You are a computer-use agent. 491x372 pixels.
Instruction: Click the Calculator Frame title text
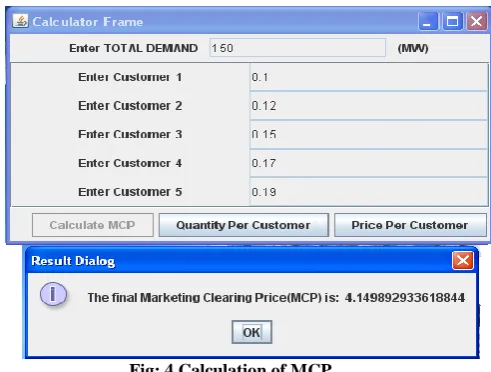pyautogui.click(x=88, y=22)
